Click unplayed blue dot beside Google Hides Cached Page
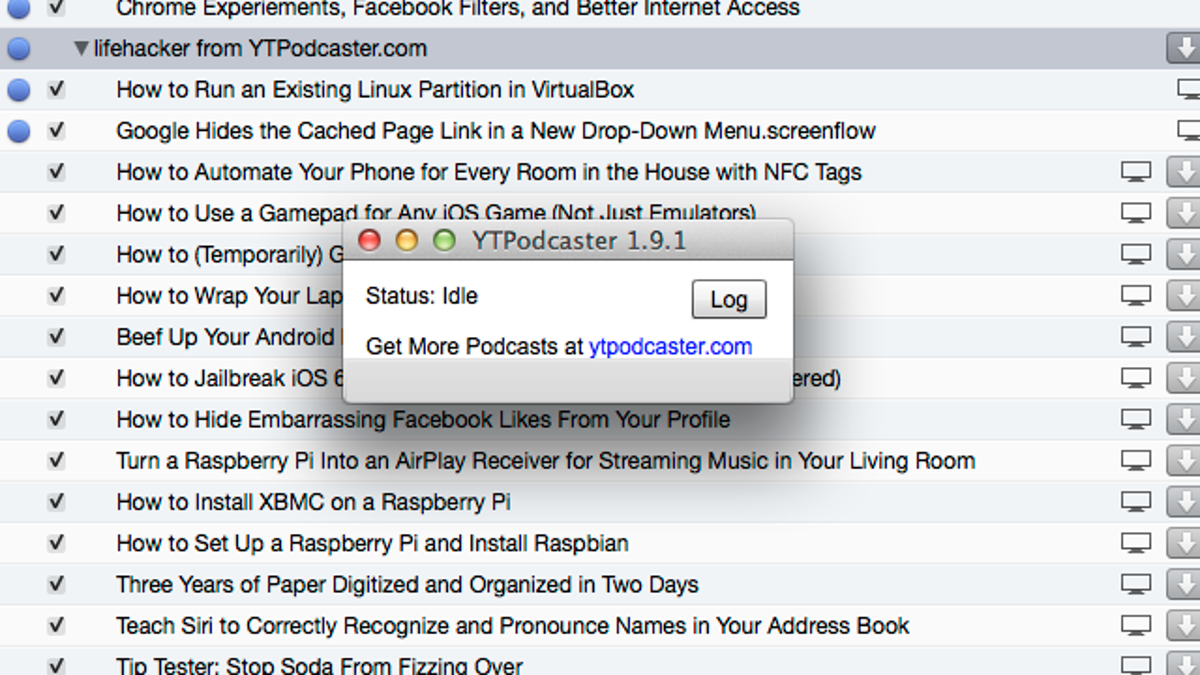 coord(18,131)
